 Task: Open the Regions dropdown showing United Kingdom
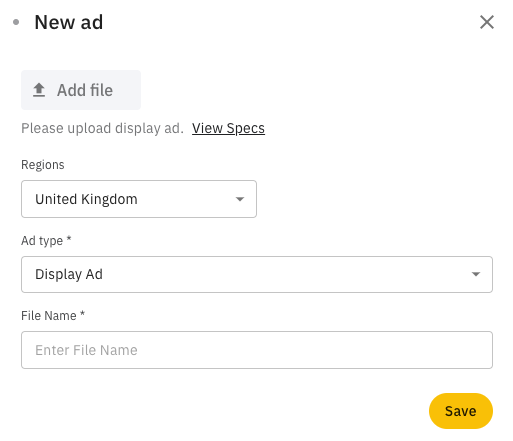[x=139, y=199]
